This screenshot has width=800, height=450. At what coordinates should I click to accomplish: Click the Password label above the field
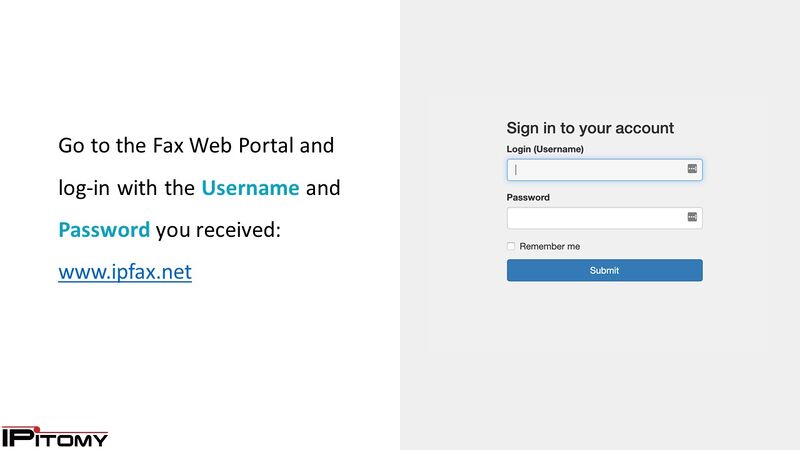(528, 197)
